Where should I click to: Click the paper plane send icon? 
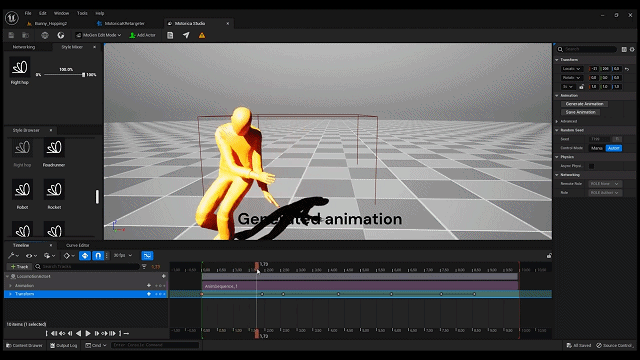(186, 35)
